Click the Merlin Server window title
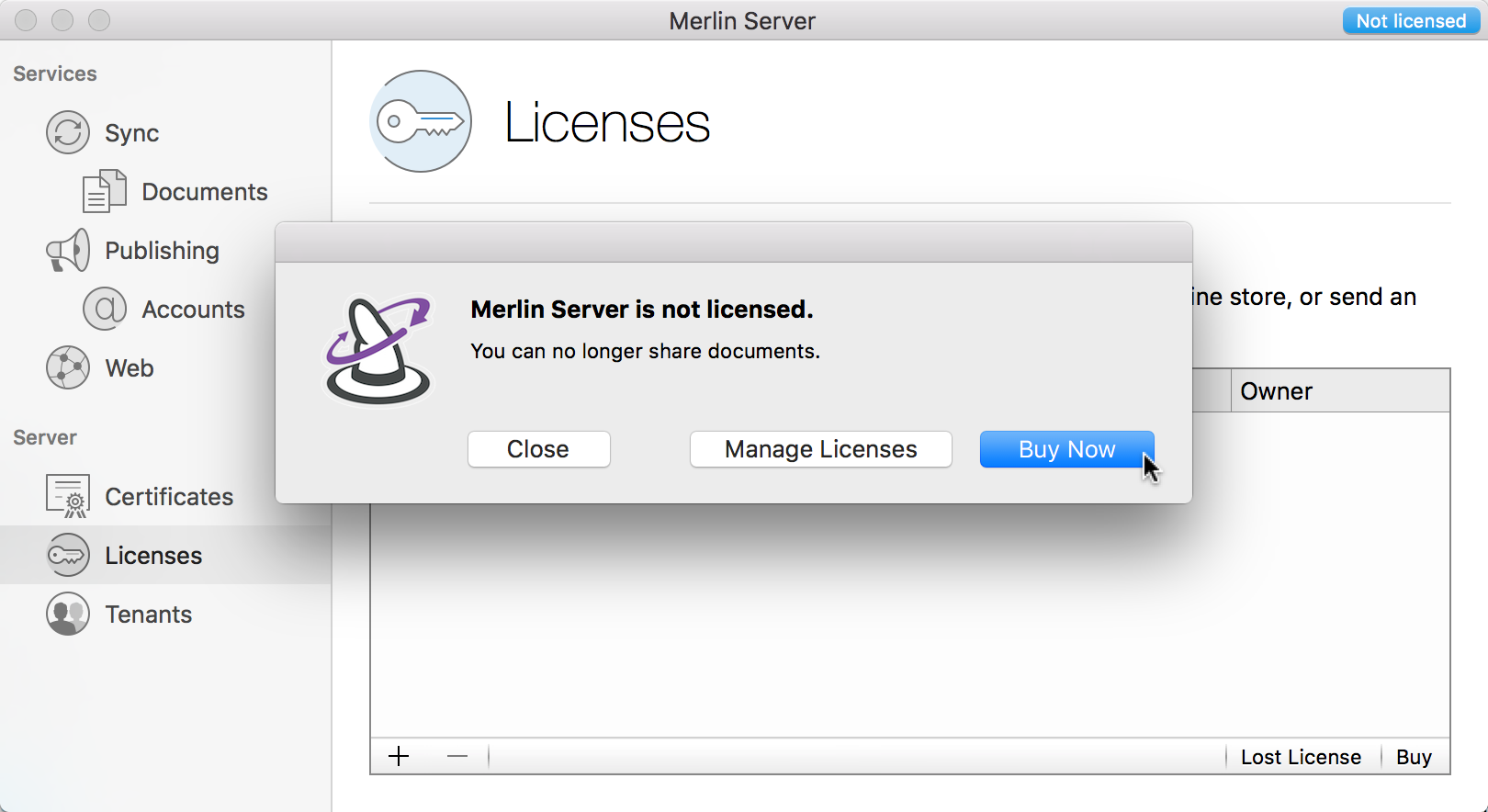The height and width of the screenshot is (812, 1488). coord(742,21)
